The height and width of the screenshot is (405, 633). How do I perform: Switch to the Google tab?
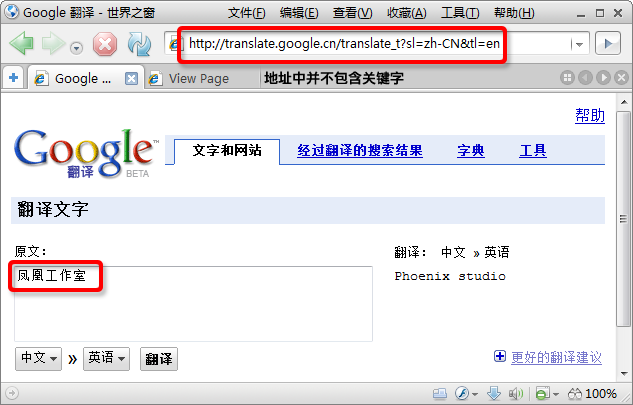tap(85, 78)
